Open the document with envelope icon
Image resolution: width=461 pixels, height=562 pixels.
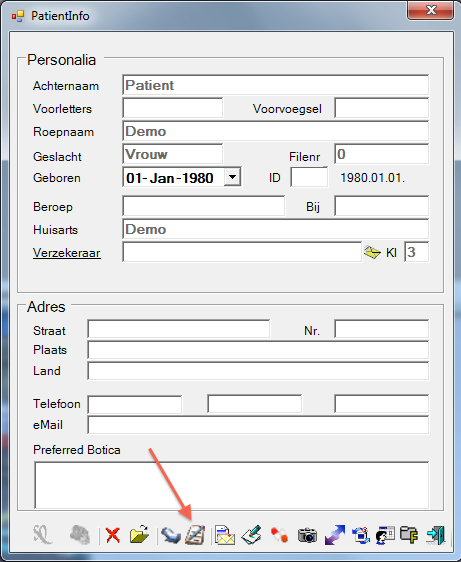click(x=225, y=535)
